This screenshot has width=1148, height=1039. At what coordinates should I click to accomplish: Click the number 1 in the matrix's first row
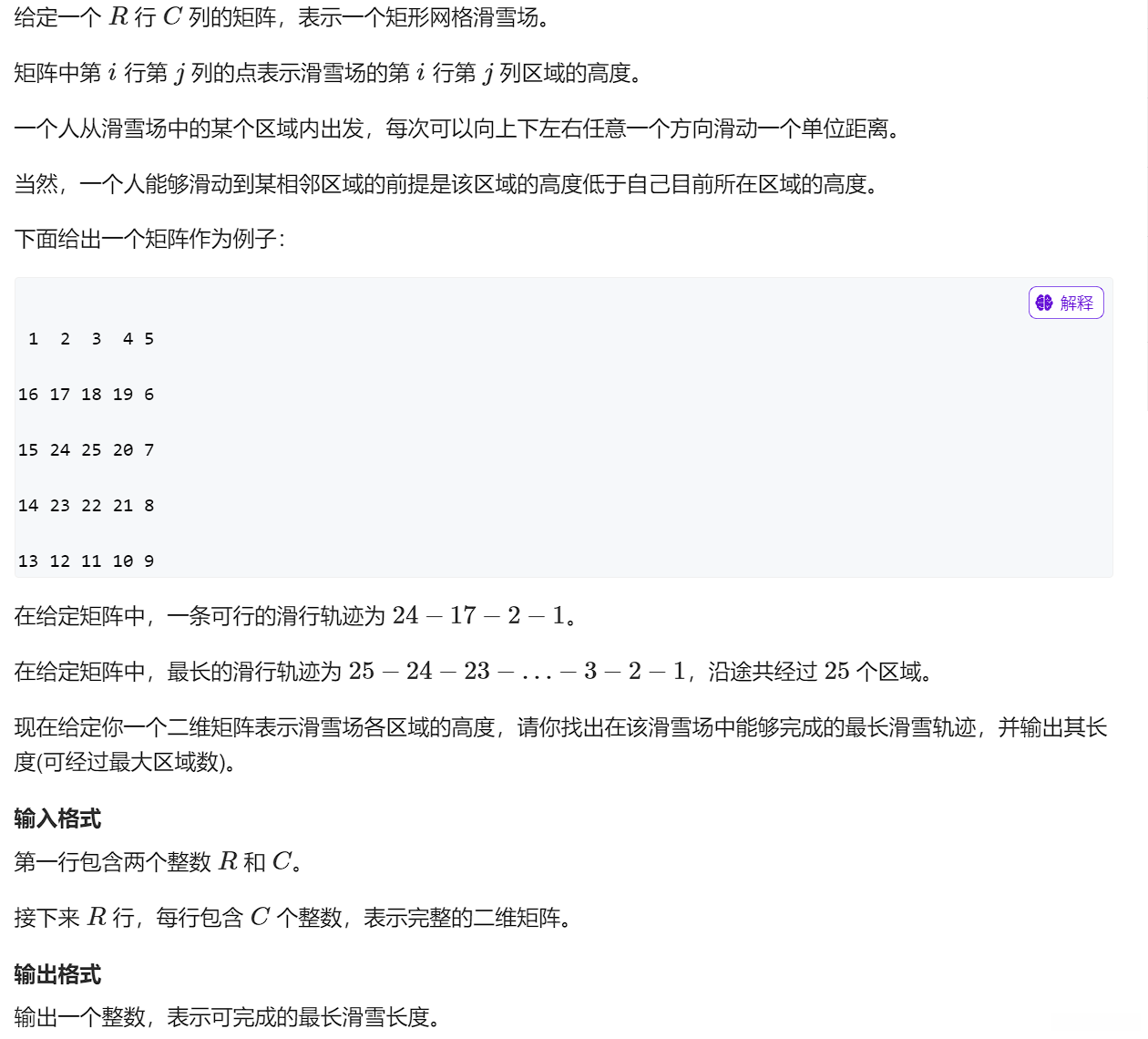[x=33, y=338]
